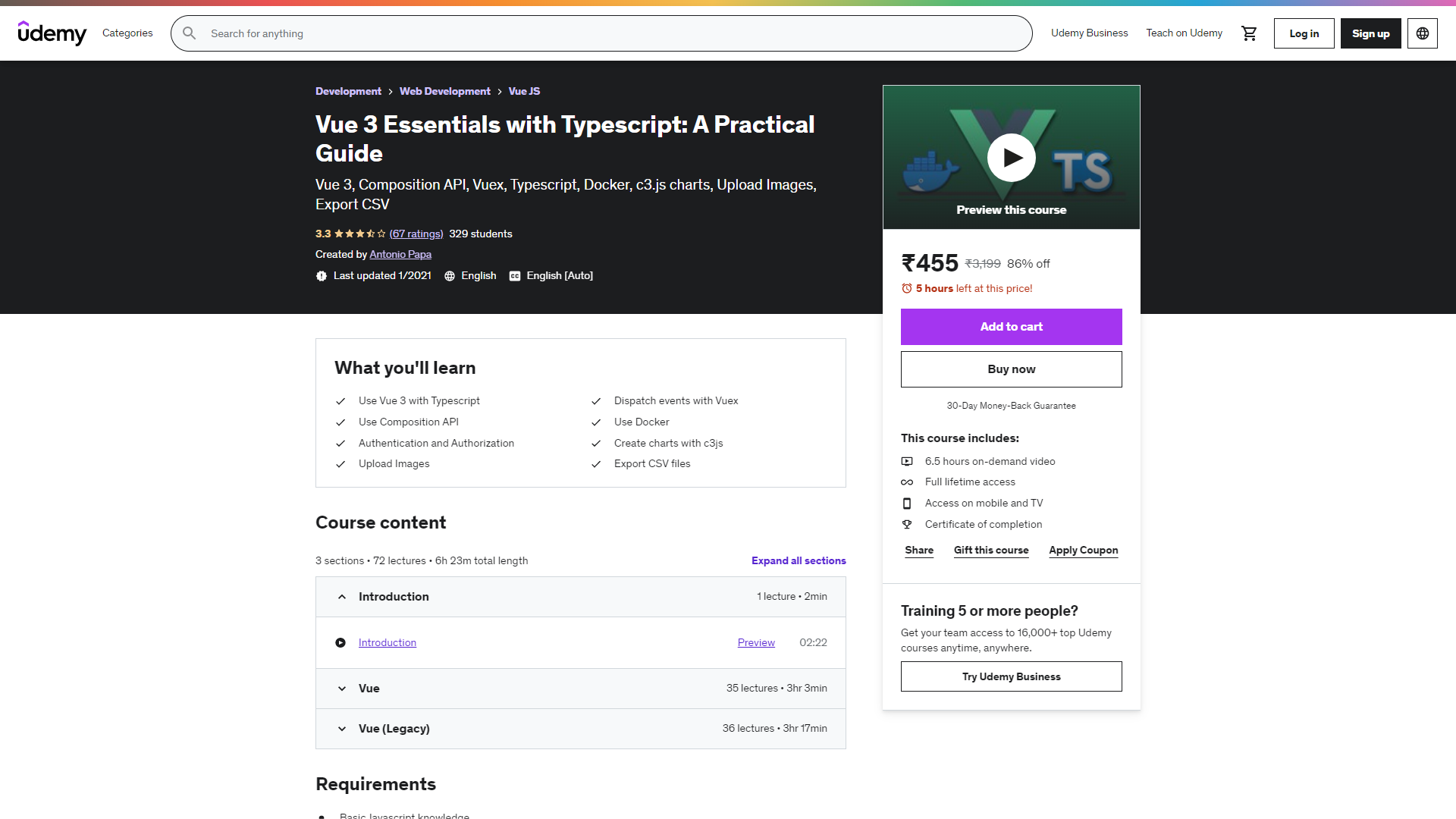Click the closed captions icon
Image resolution: width=1456 pixels, height=819 pixels.
[515, 276]
